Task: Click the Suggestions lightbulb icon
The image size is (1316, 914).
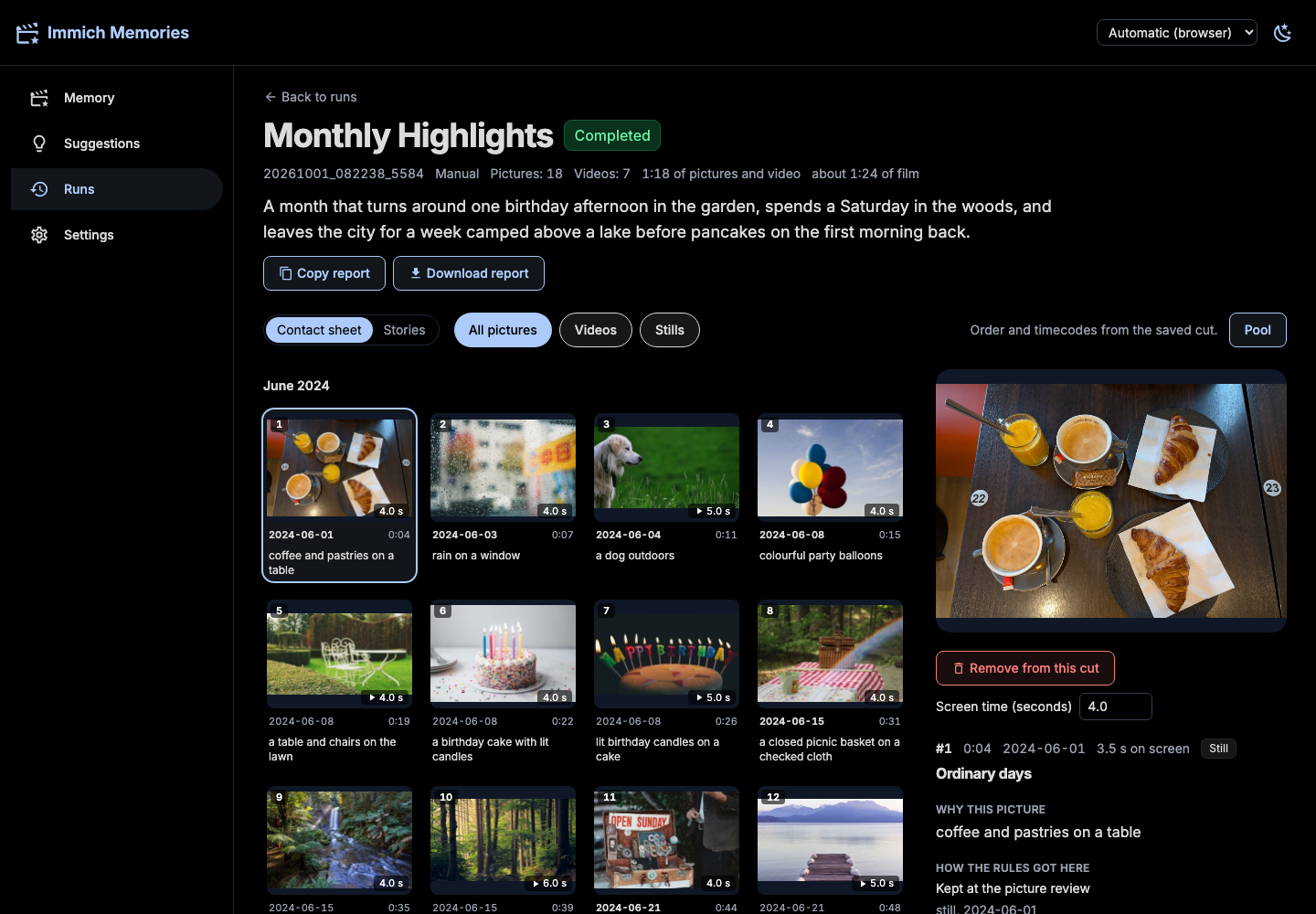Action: (x=39, y=143)
